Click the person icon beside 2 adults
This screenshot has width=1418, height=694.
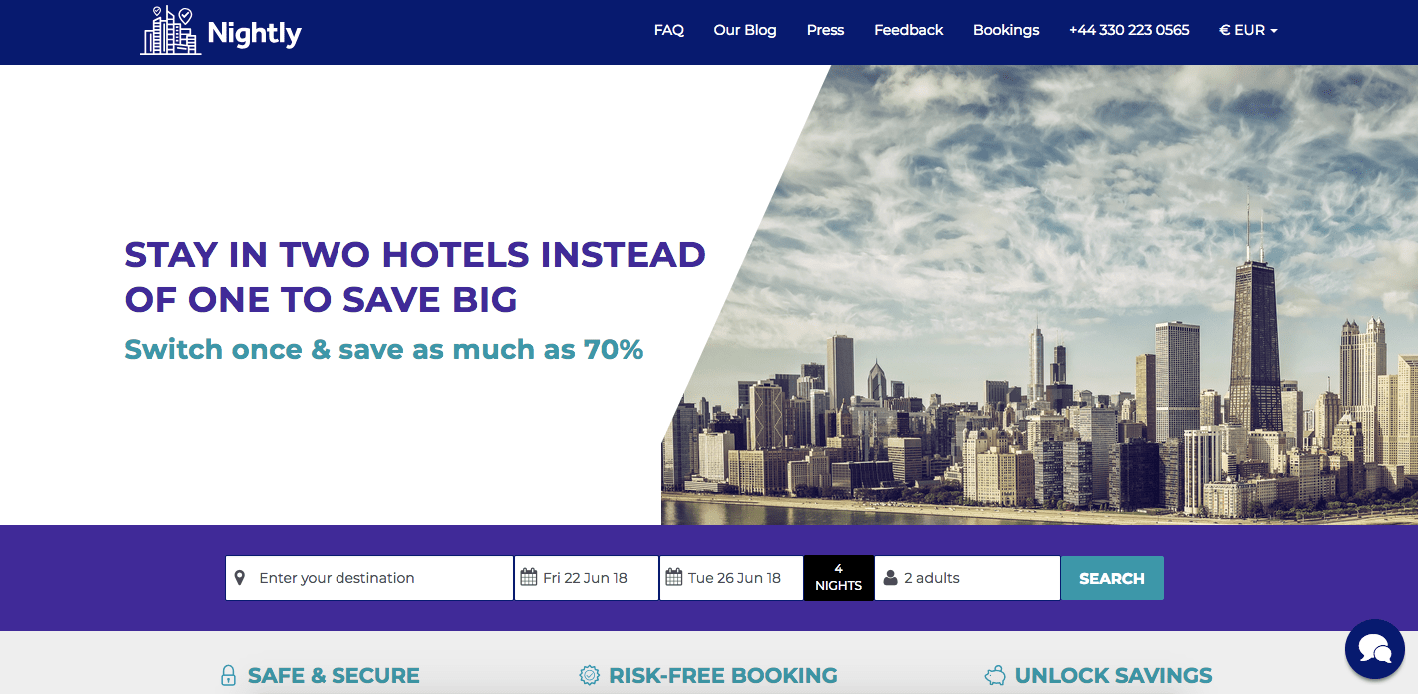890,578
